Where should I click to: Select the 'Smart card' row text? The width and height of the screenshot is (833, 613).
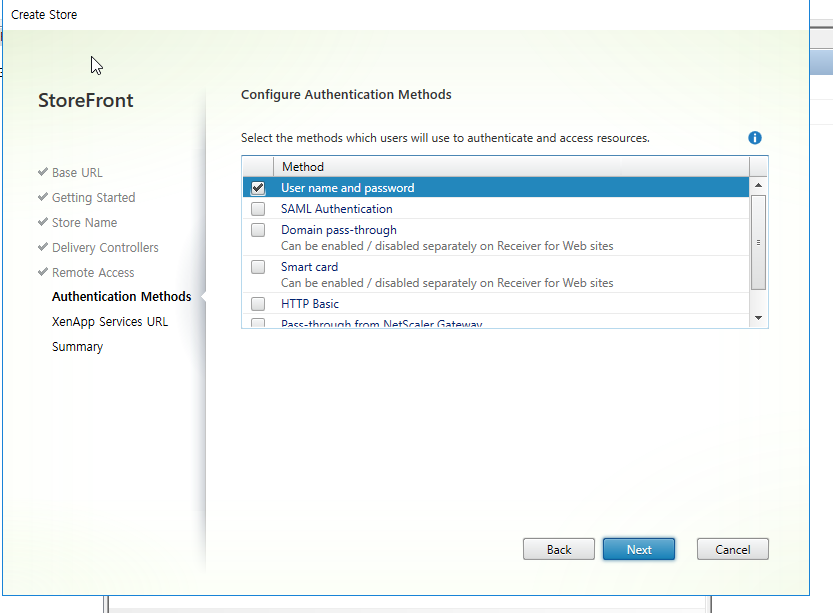click(309, 267)
